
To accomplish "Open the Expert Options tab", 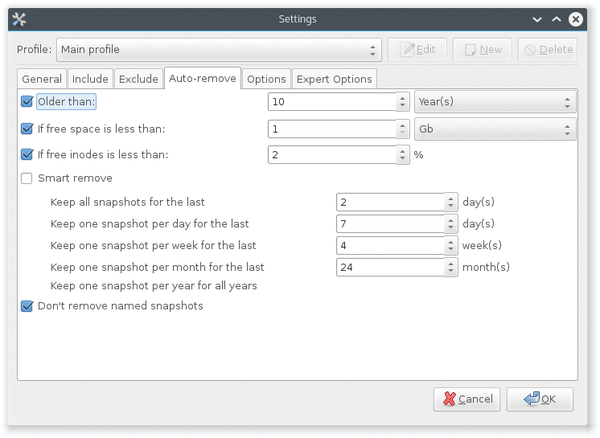I will (334, 79).
